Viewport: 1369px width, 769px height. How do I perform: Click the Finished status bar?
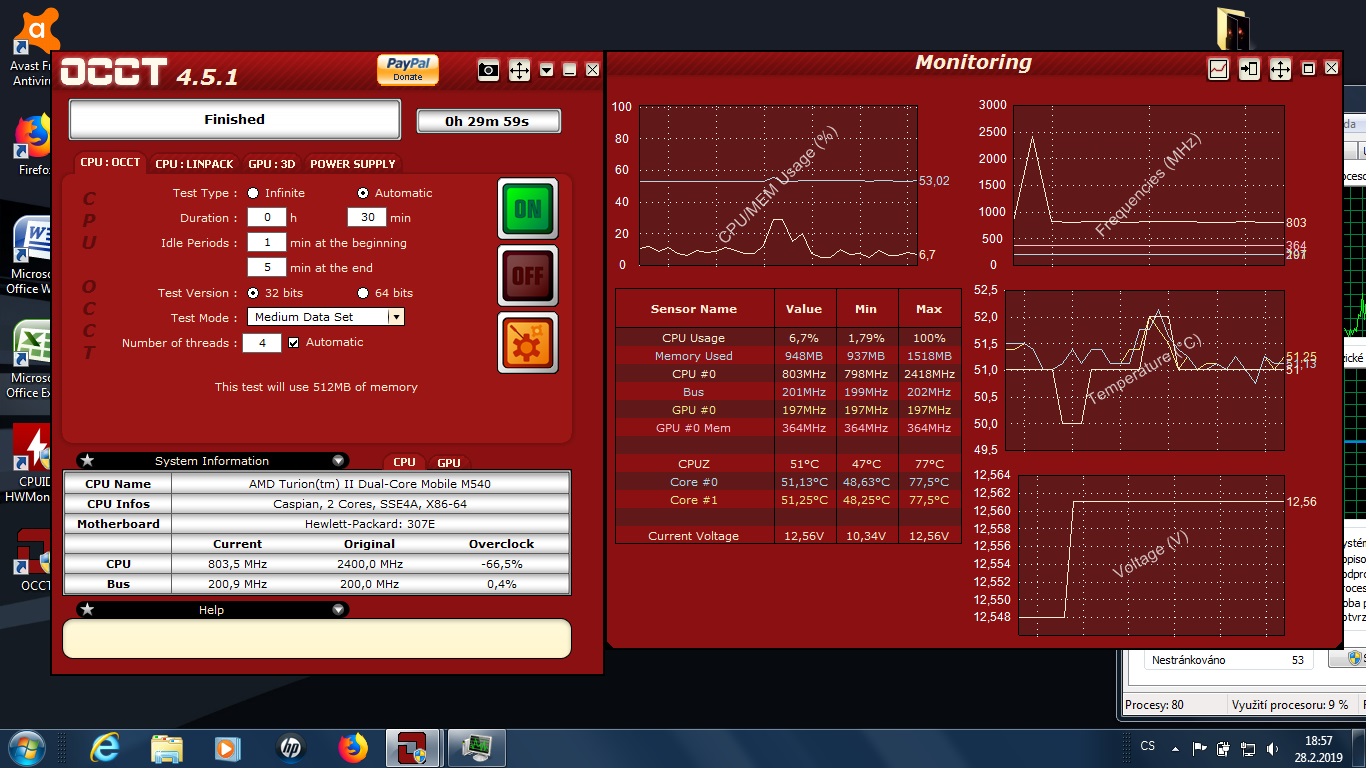click(x=235, y=119)
